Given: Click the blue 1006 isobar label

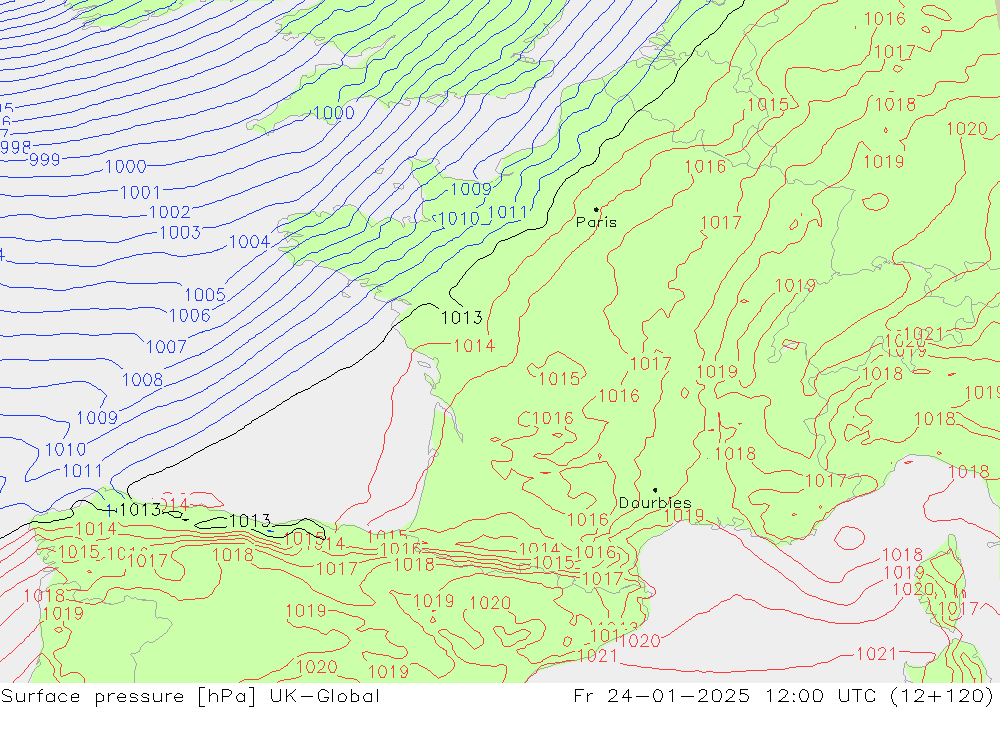Looking at the screenshot, I should [x=190, y=315].
